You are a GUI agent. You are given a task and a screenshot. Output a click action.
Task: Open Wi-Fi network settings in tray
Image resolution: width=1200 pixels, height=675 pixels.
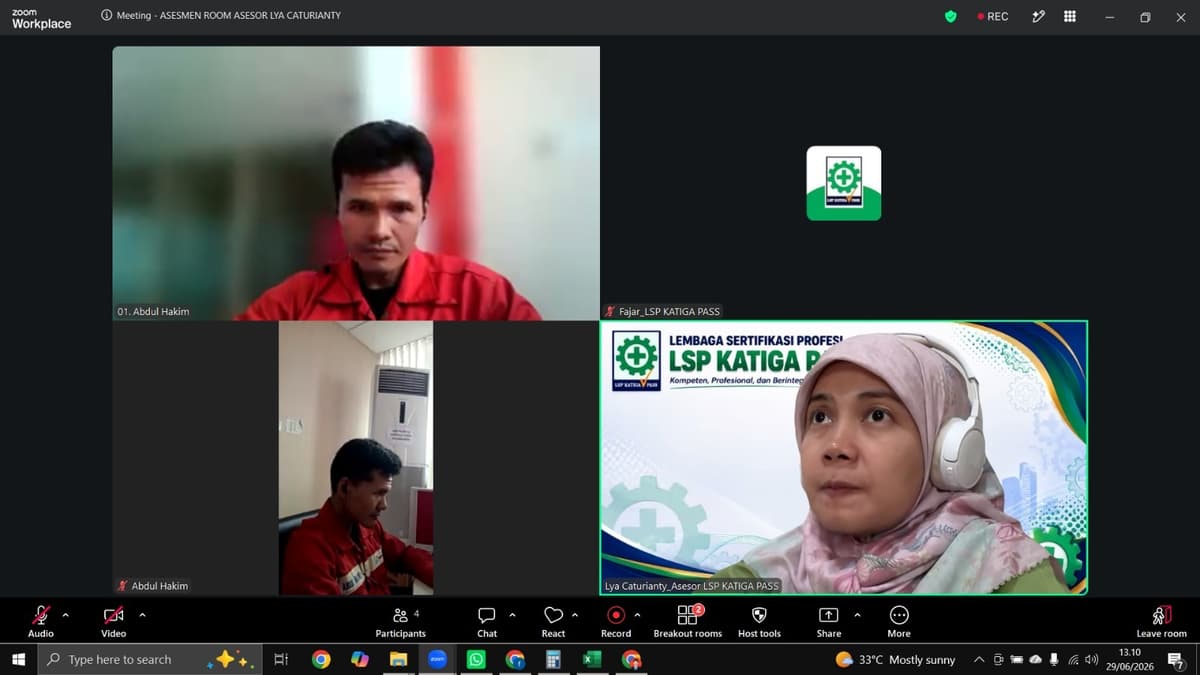[1073, 659]
